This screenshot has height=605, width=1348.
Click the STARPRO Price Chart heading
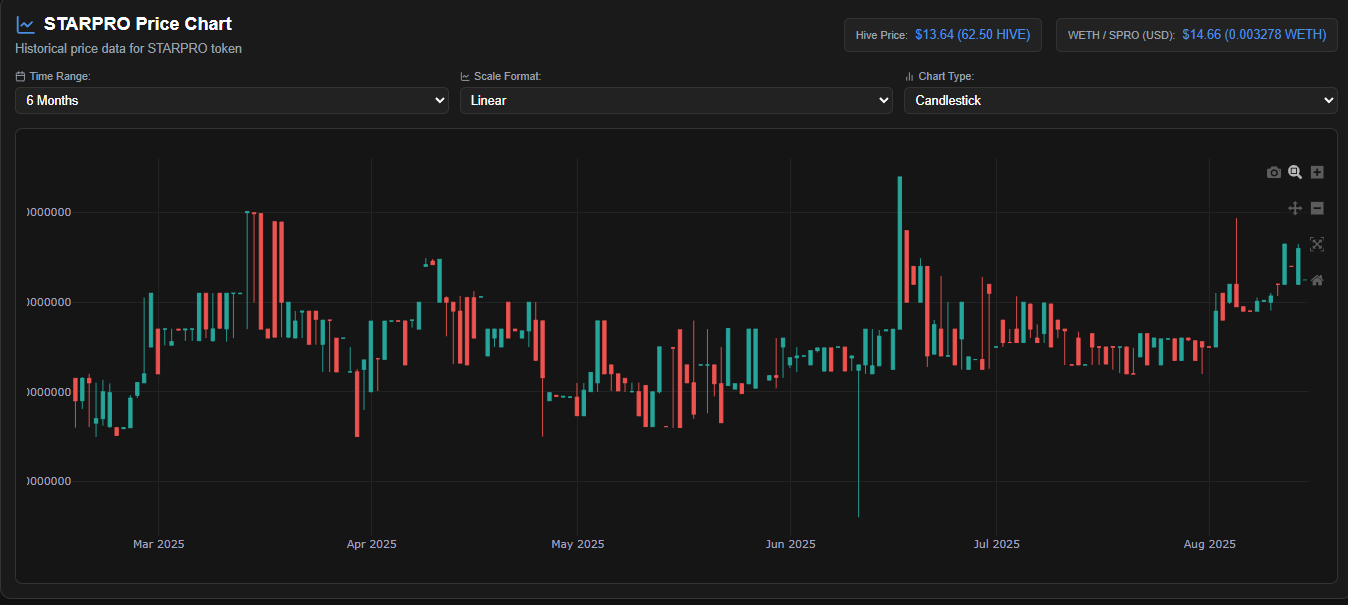(x=138, y=24)
